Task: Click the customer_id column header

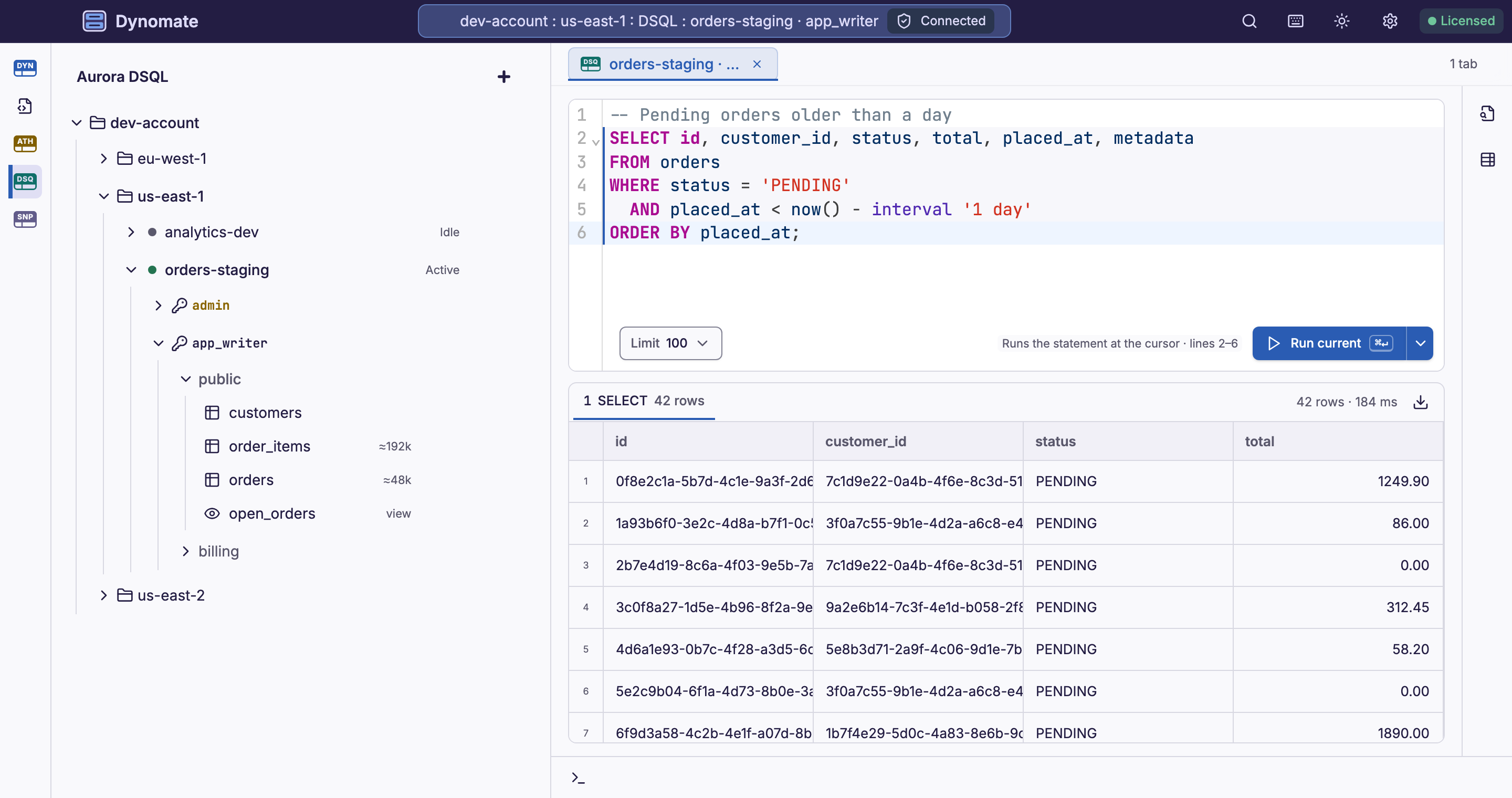Action: pyautogui.click(x=918, y=441)
